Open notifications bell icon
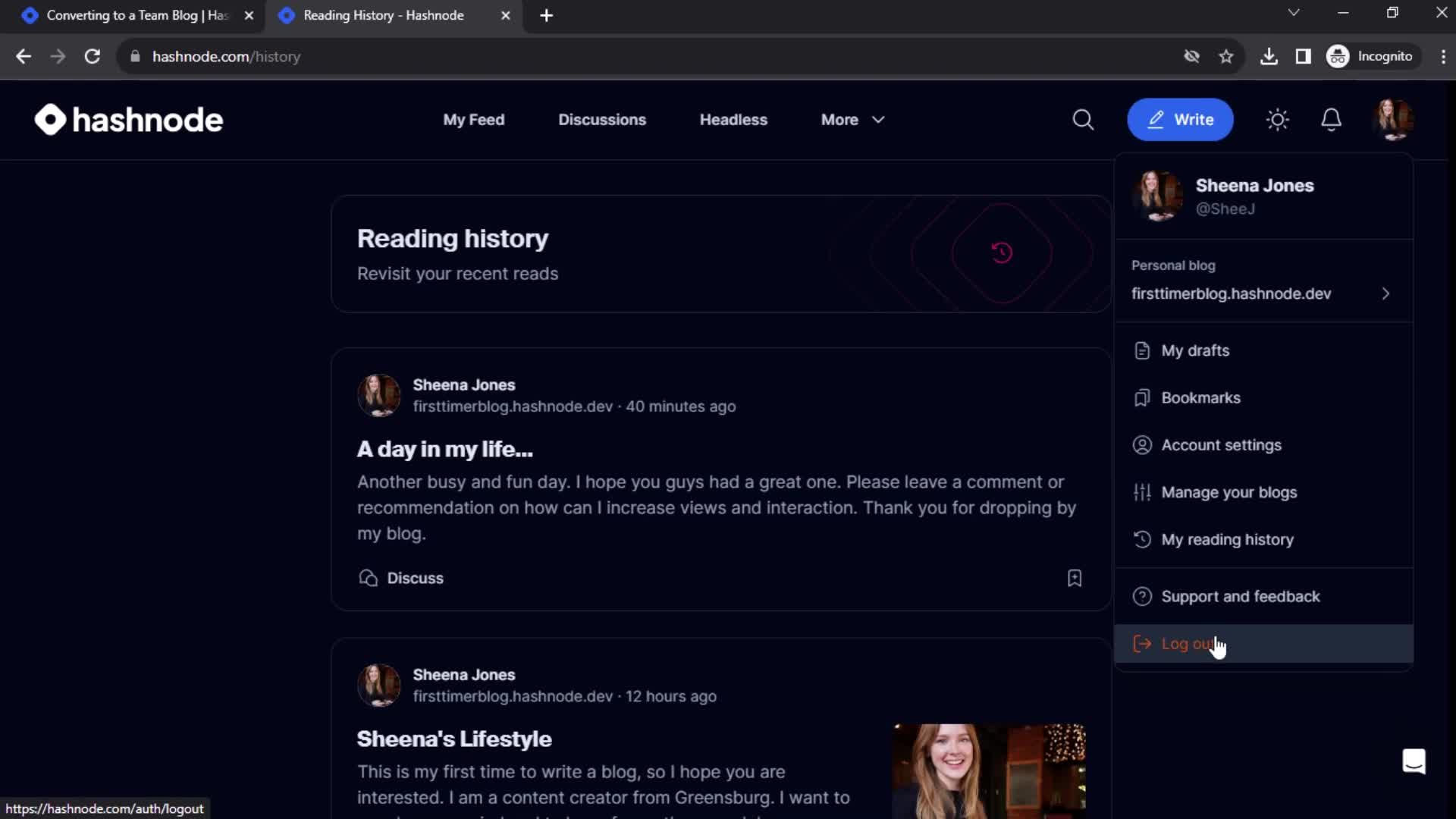Viewport: 1456px width, 819px height. pos(1332,120)
